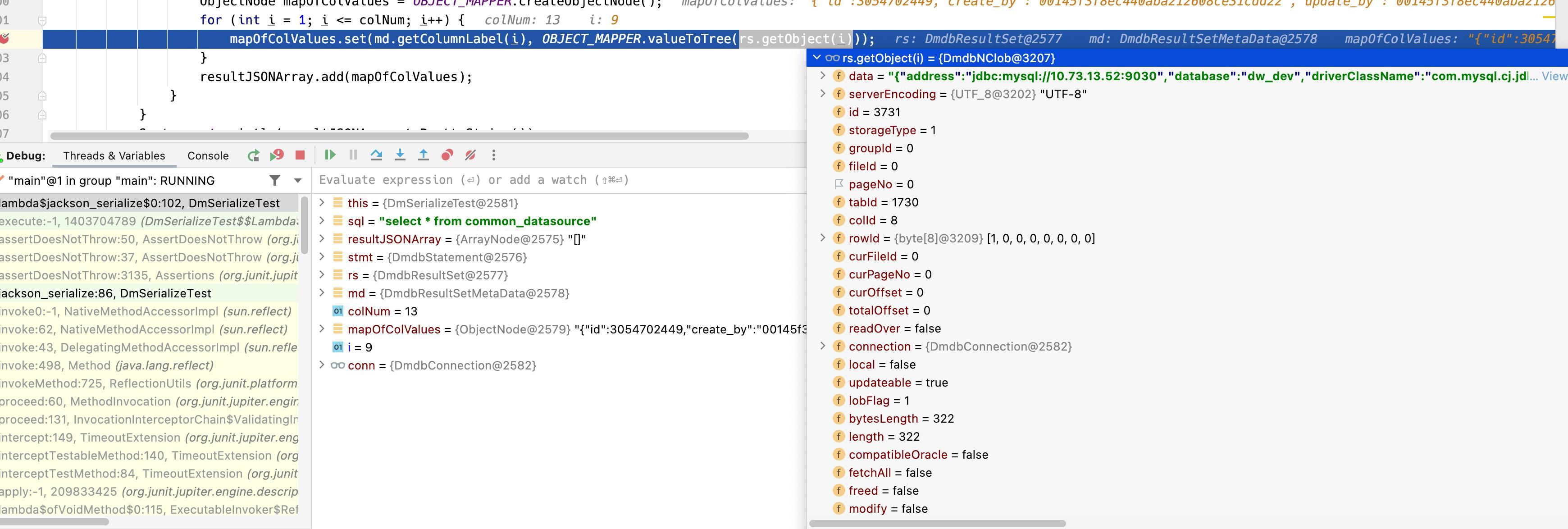Expand the connection field in the popup

[x=823, y=347]
